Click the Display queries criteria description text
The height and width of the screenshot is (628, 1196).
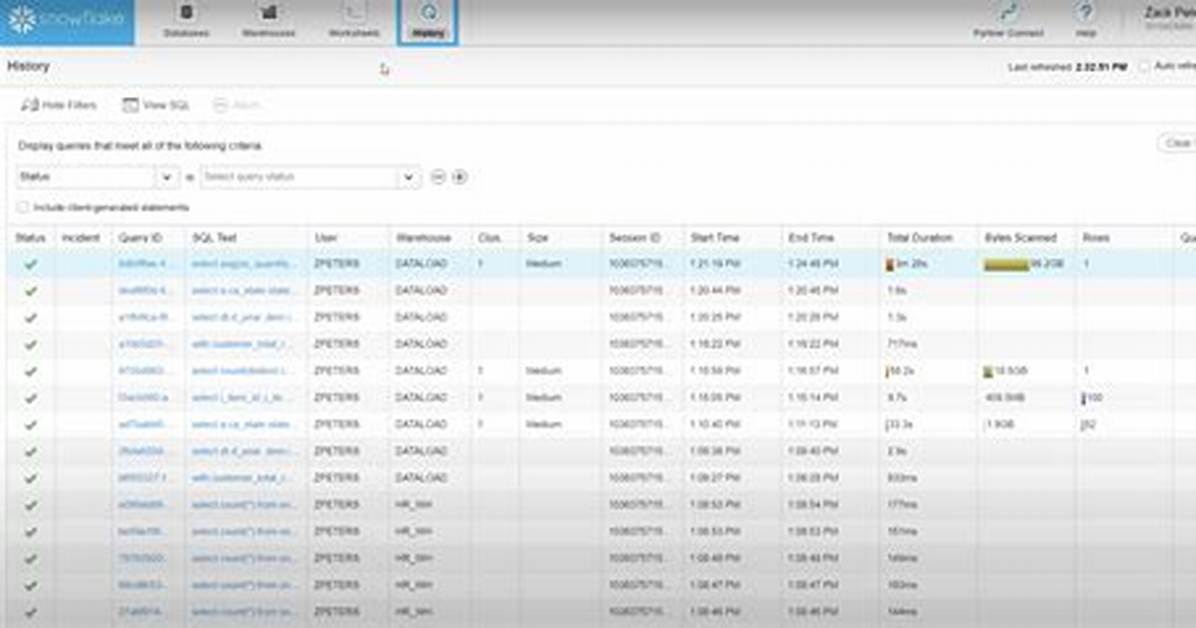tap(140, 145)
